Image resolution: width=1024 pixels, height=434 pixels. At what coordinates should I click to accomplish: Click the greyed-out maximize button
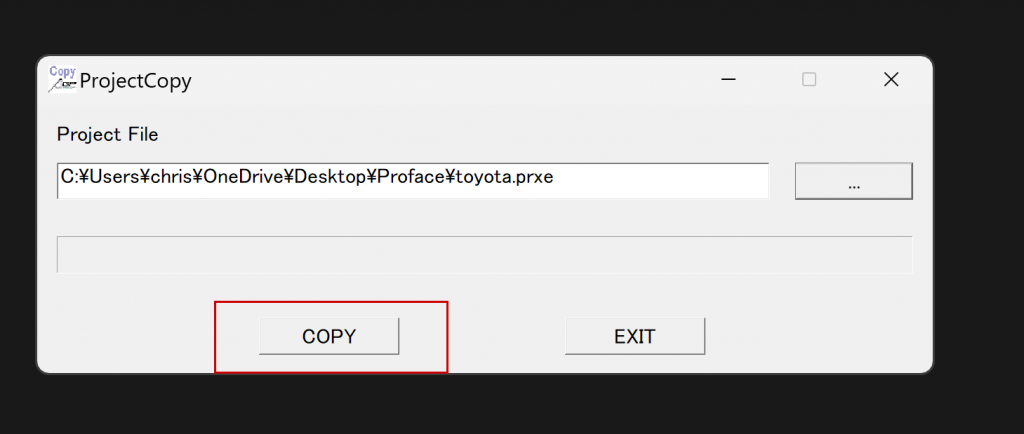pyautogui.click(x=809, y=80)
